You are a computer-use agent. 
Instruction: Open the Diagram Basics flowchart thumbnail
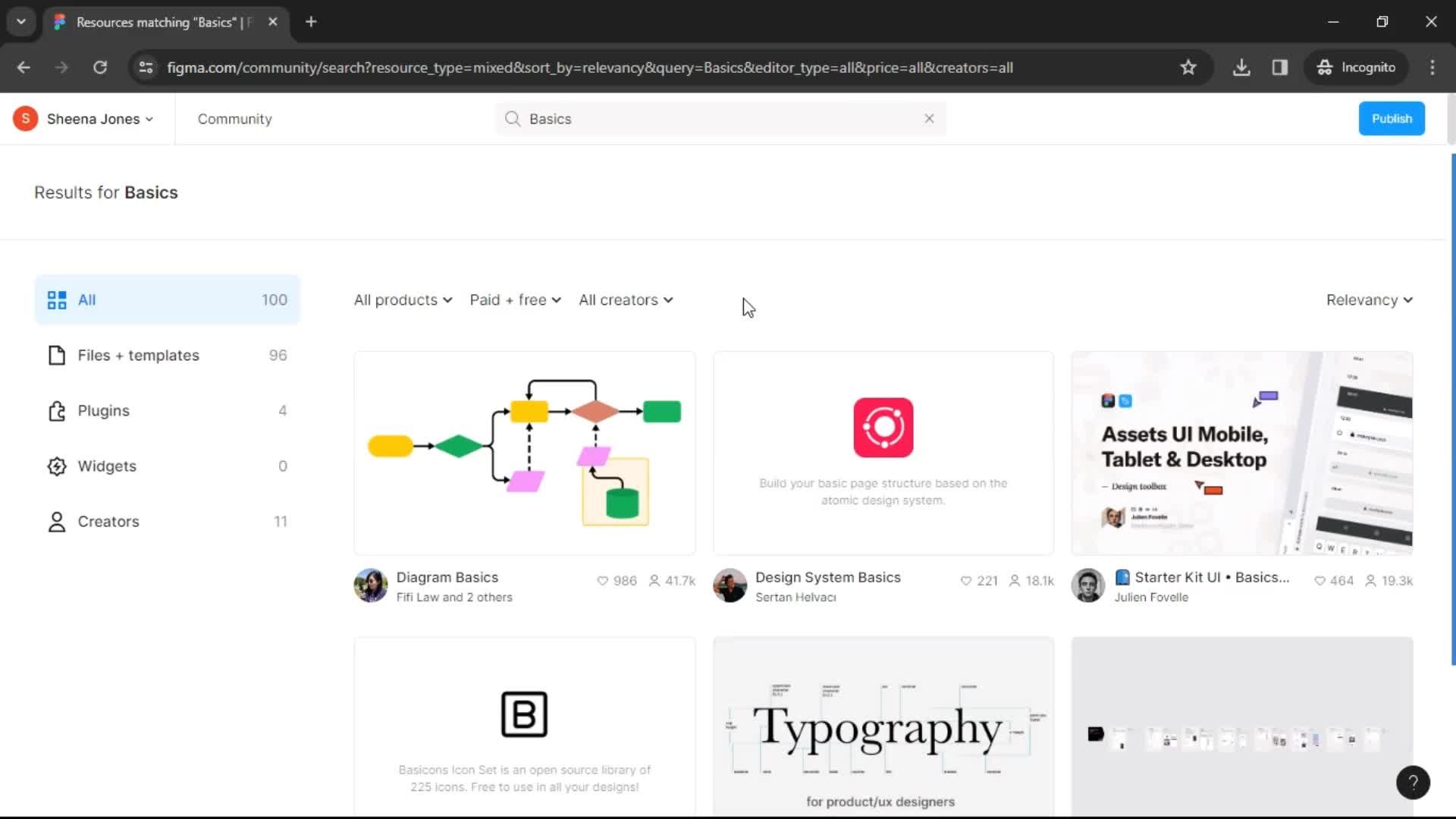click(x=524, y=453)
